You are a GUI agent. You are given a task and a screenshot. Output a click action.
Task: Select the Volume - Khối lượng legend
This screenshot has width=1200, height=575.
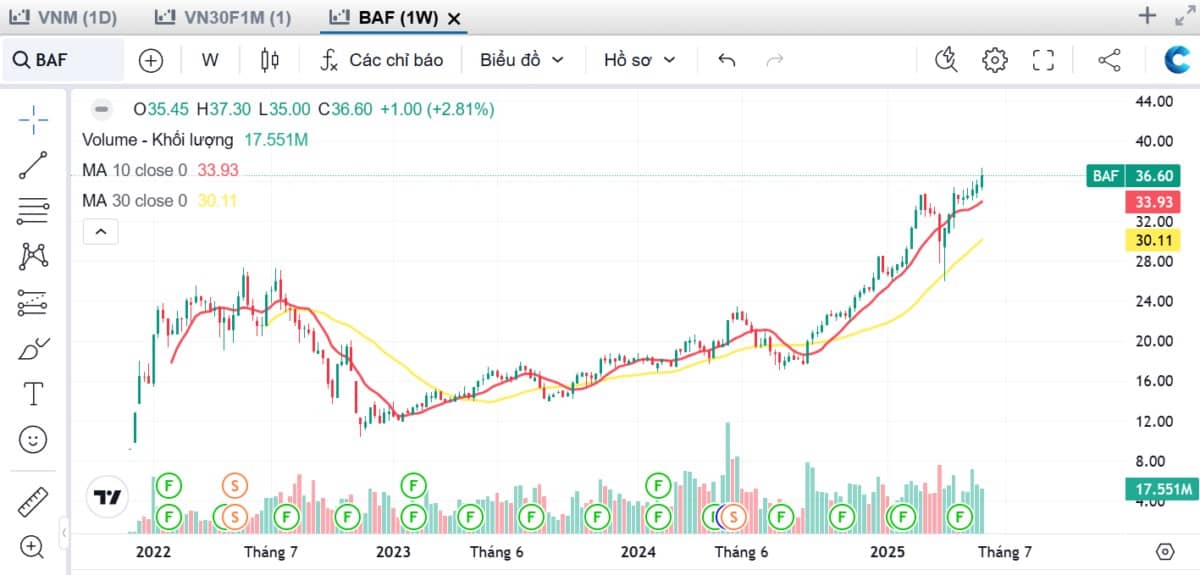click(195, 140)
